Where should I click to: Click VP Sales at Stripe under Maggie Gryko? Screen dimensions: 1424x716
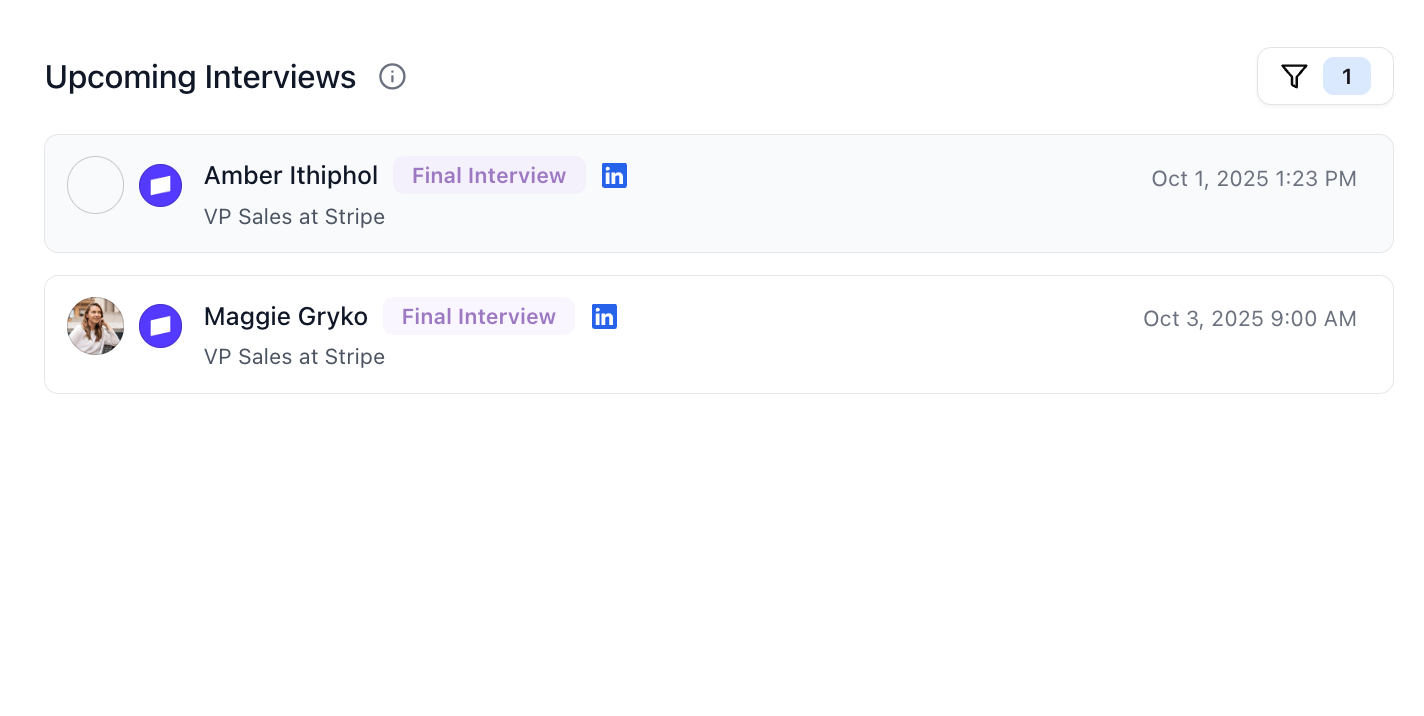coord(294,357)
